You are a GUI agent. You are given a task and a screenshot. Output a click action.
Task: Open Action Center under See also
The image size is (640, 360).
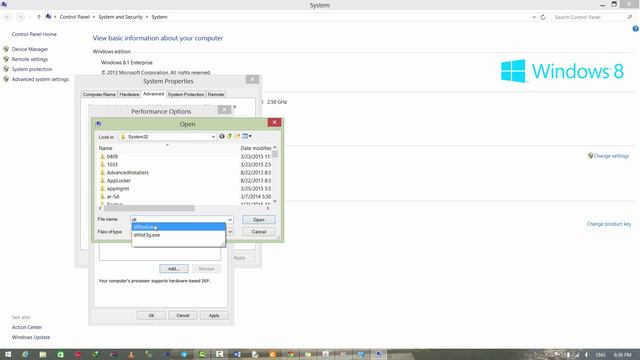pyautogui.click(x=27, y=327)
